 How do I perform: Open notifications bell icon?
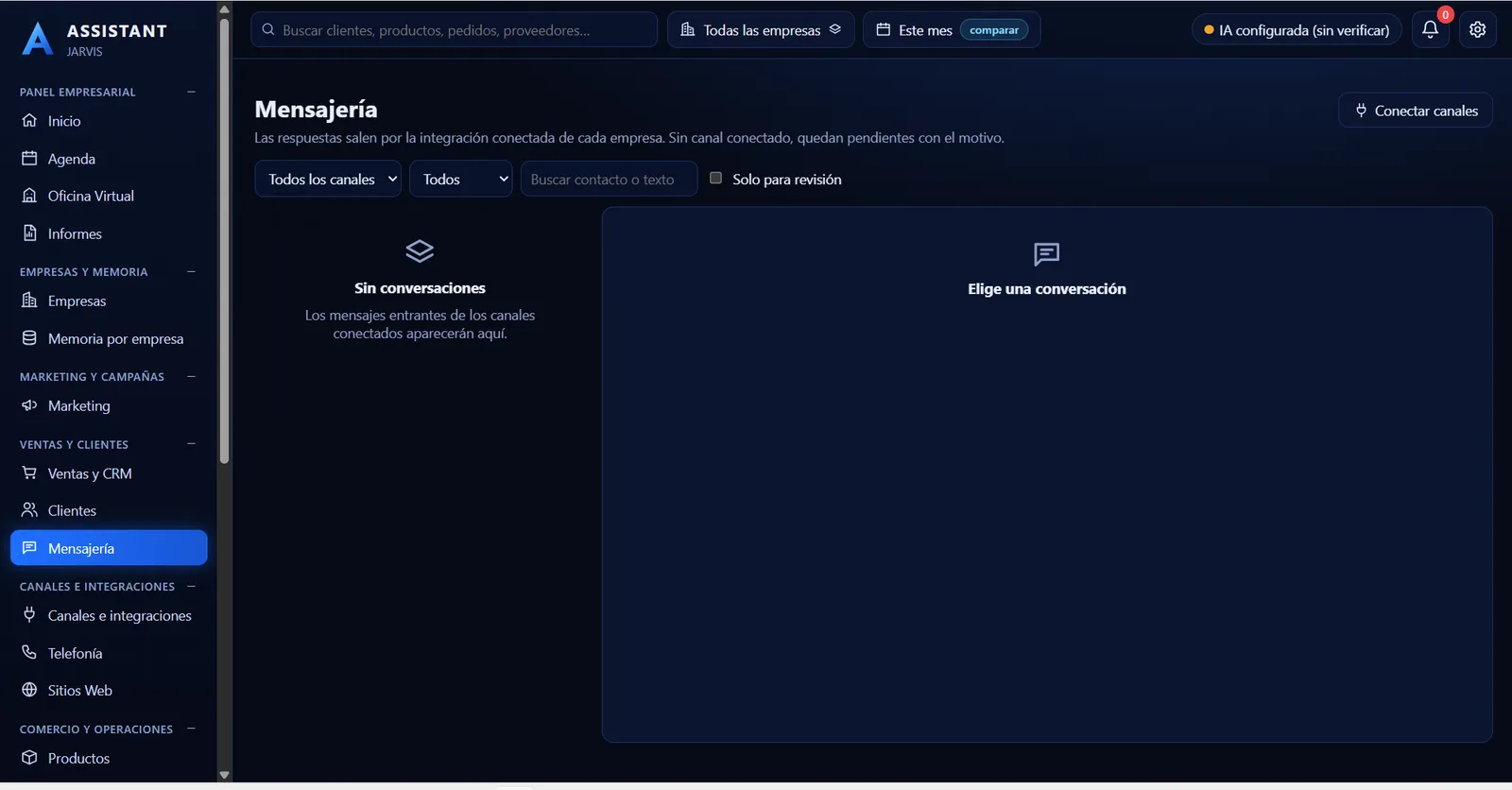click(1430, 29)
